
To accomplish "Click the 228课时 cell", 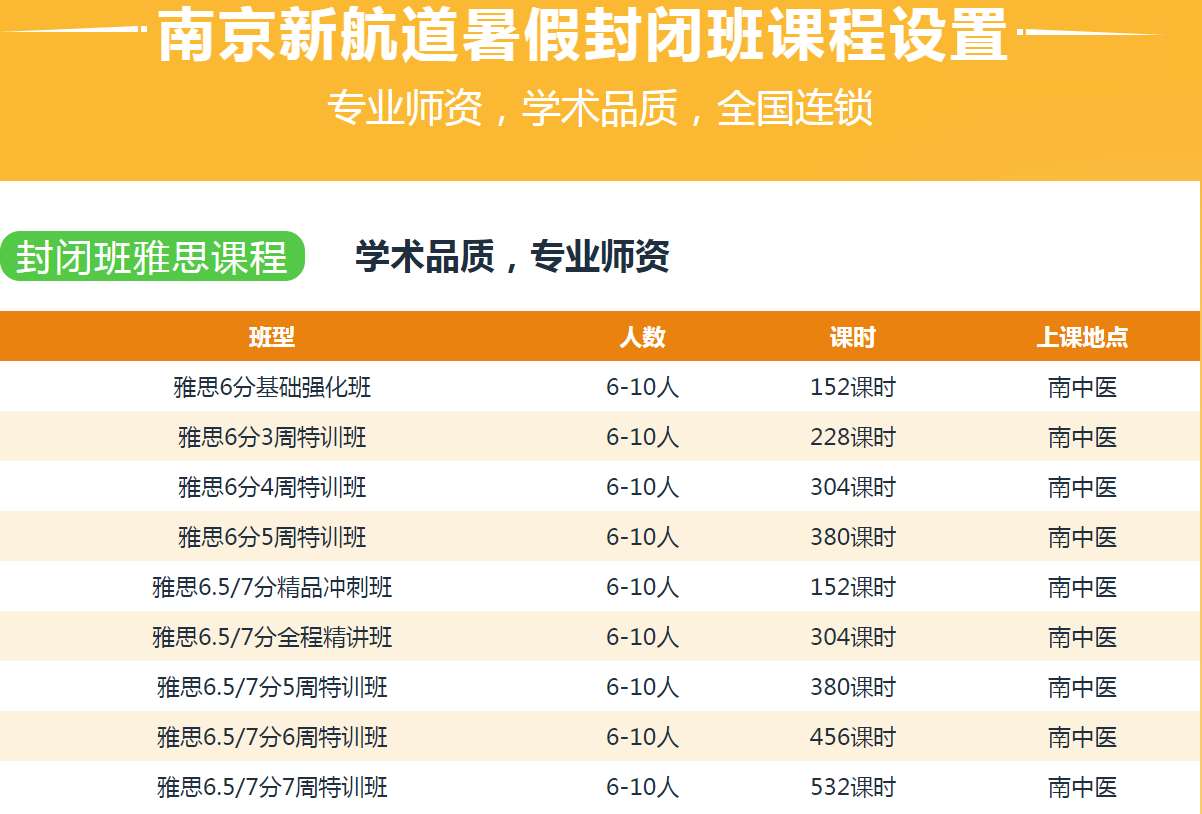I will 853,437.
